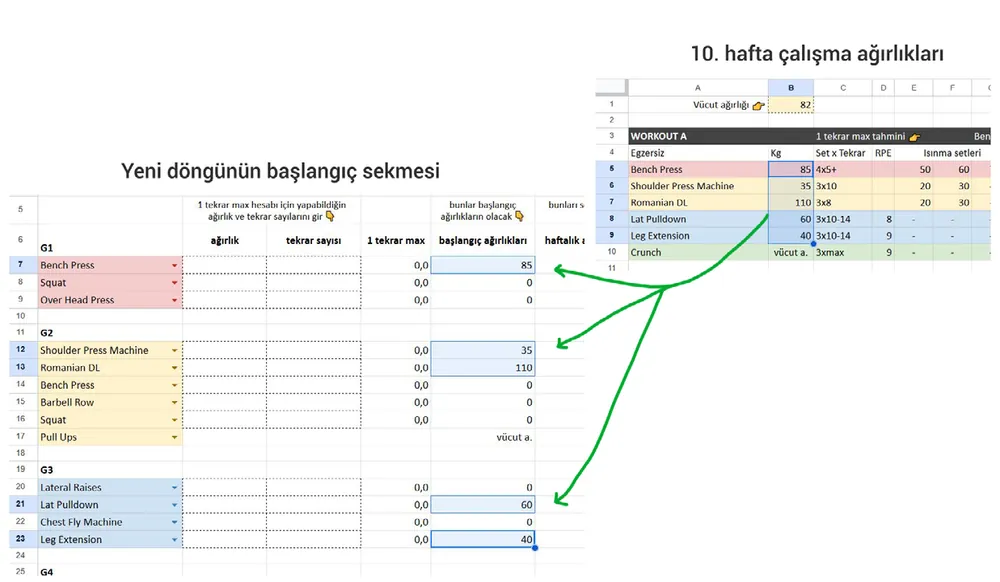Image resolution: width=1000 pixels, height=582 pixels.
Task: Select Romanian DL Kg cell 110 in Workout A
Action: 791,203
